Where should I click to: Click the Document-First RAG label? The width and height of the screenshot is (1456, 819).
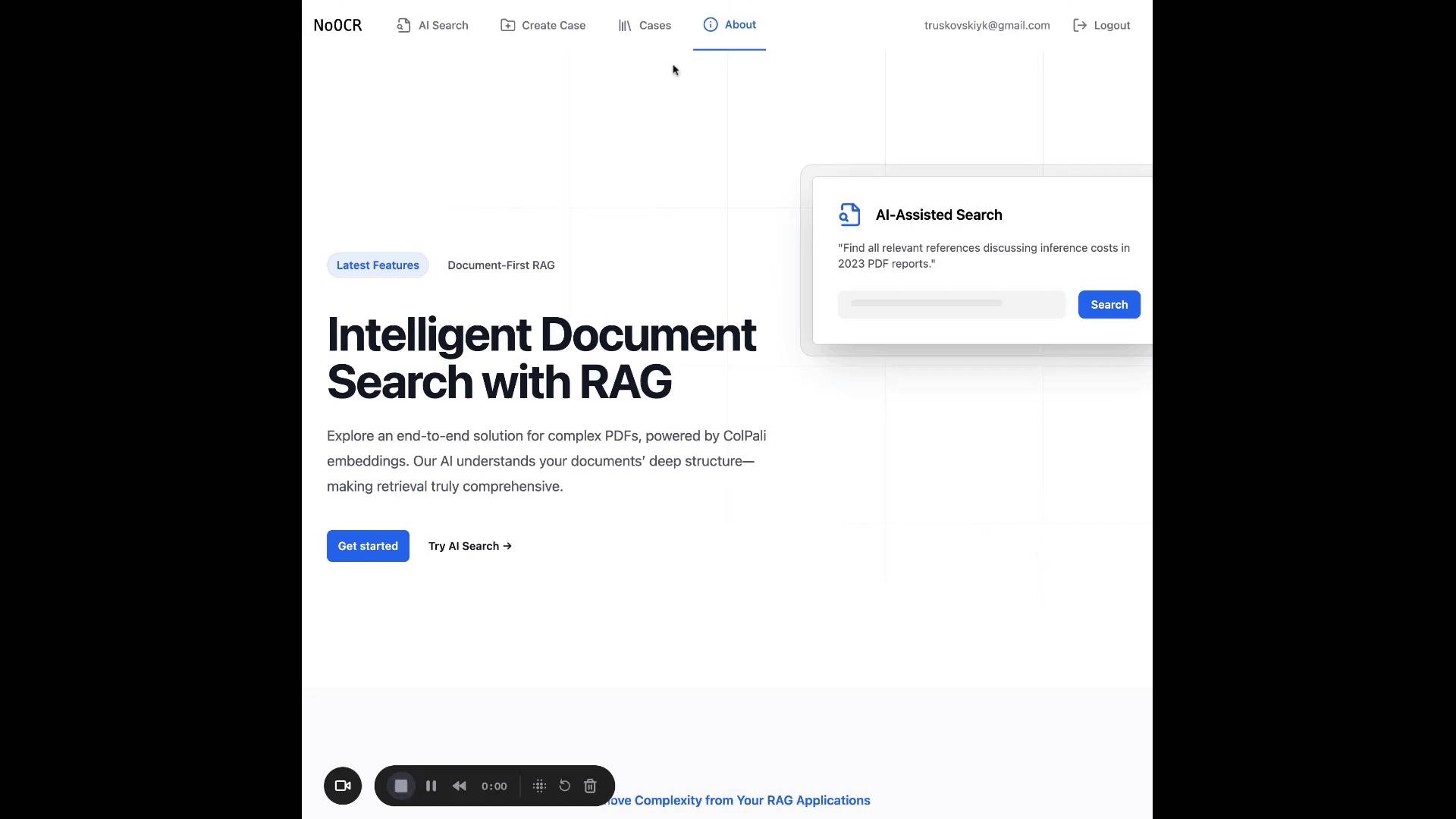(500, 265)
